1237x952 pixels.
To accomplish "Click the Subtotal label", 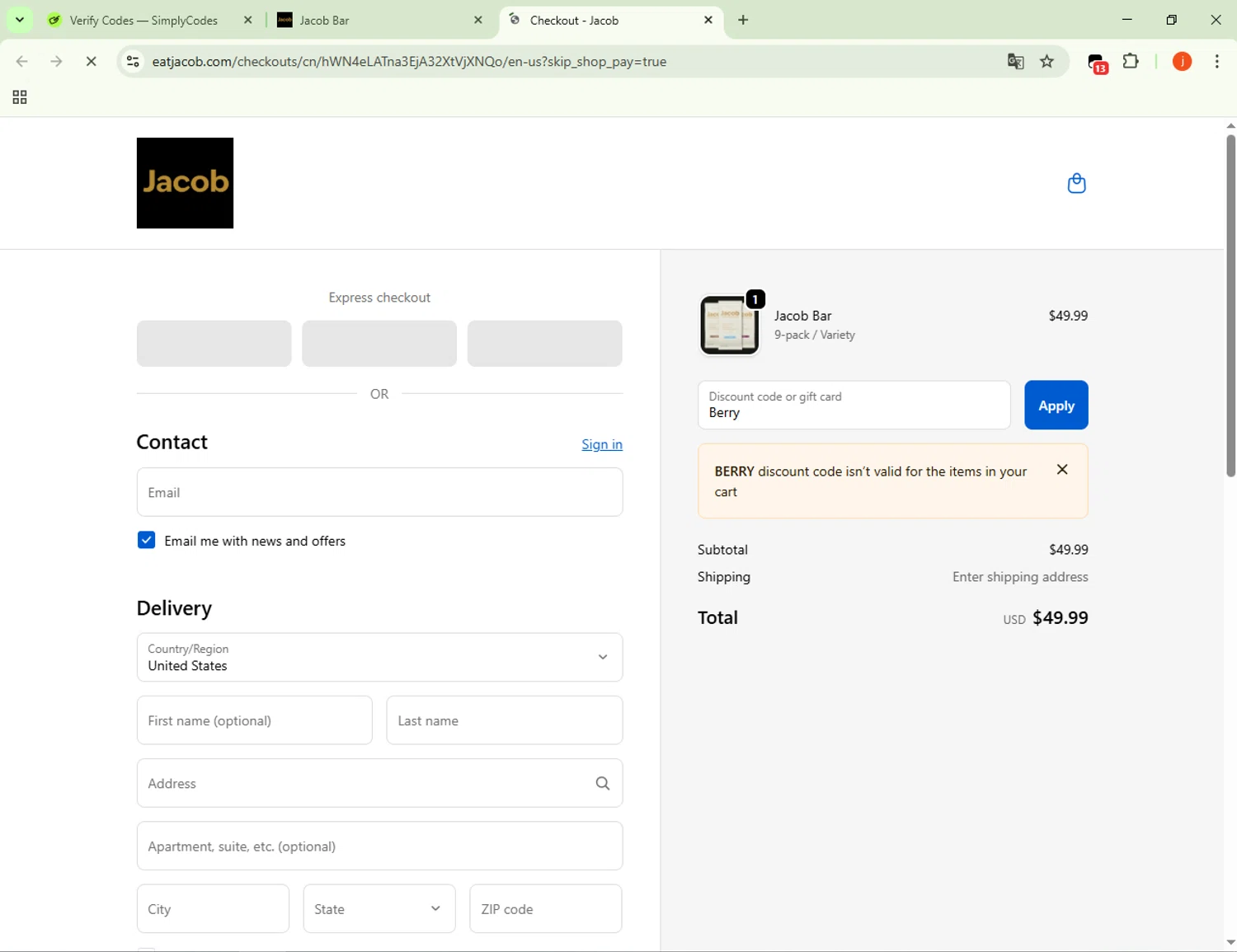I will [722, 550].
